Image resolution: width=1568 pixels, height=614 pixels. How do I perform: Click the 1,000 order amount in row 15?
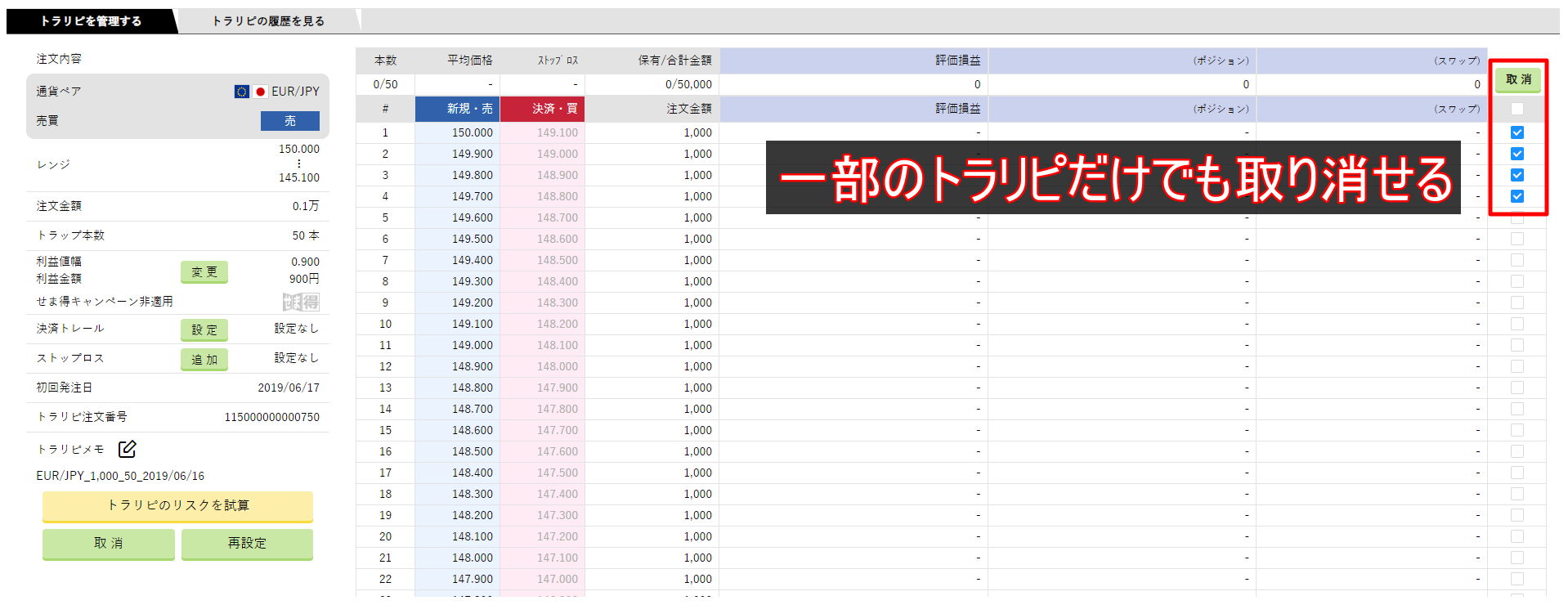pos(698,430)
